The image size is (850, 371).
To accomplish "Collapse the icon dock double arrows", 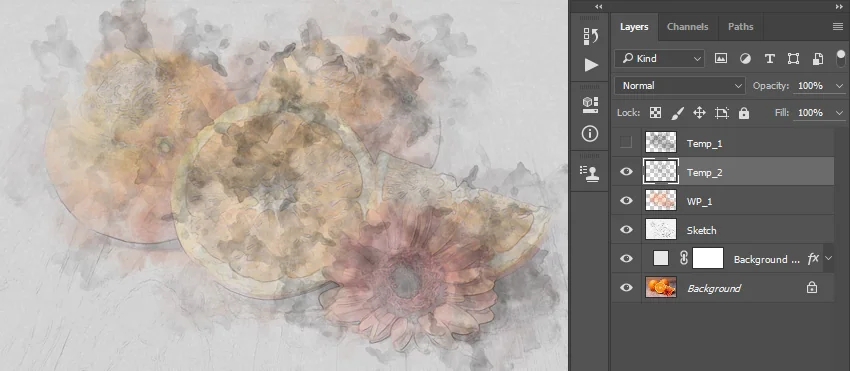I will click(x=598, y=7).
